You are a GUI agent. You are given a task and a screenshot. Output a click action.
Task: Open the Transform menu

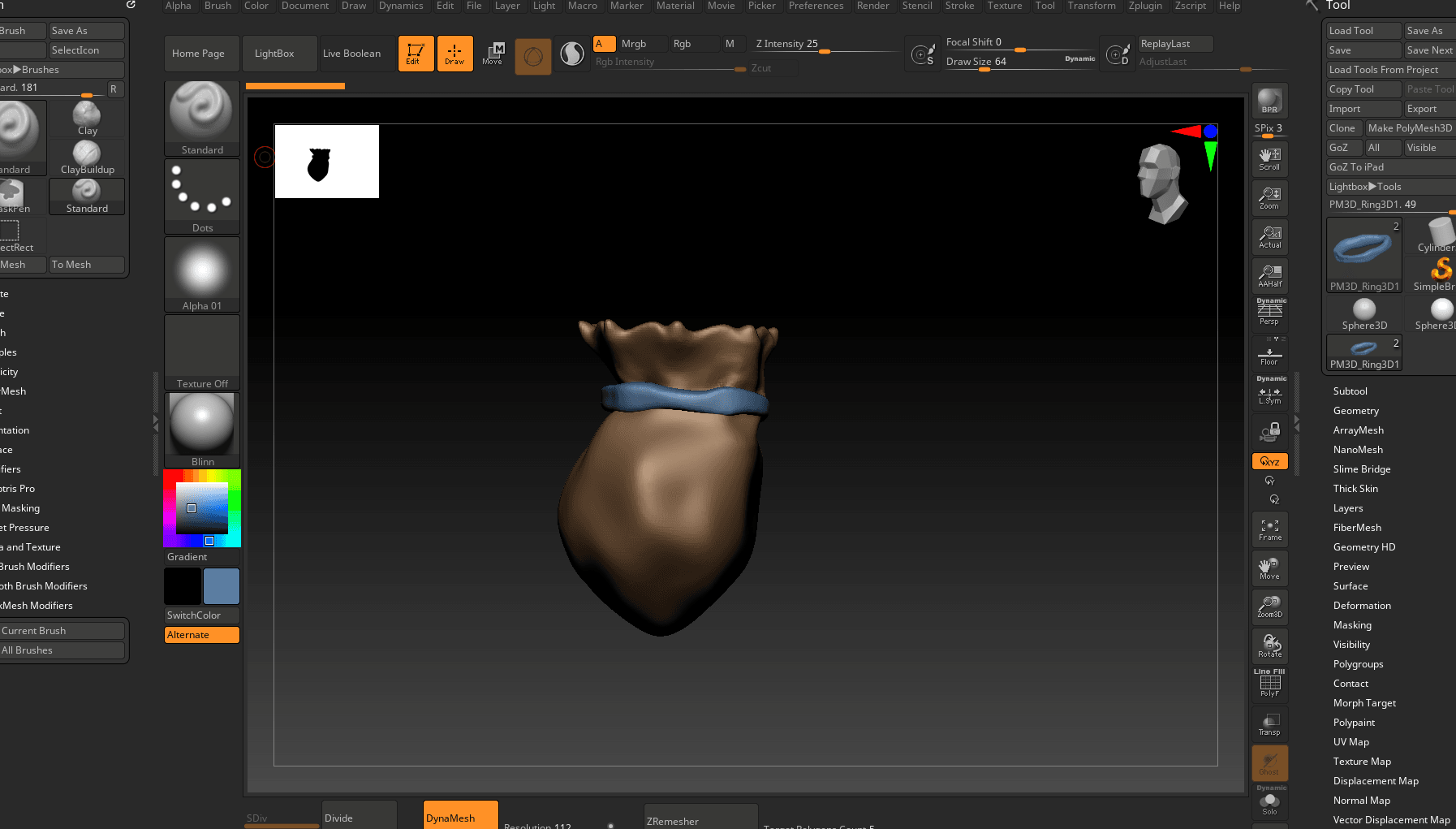click(1092, 6)
